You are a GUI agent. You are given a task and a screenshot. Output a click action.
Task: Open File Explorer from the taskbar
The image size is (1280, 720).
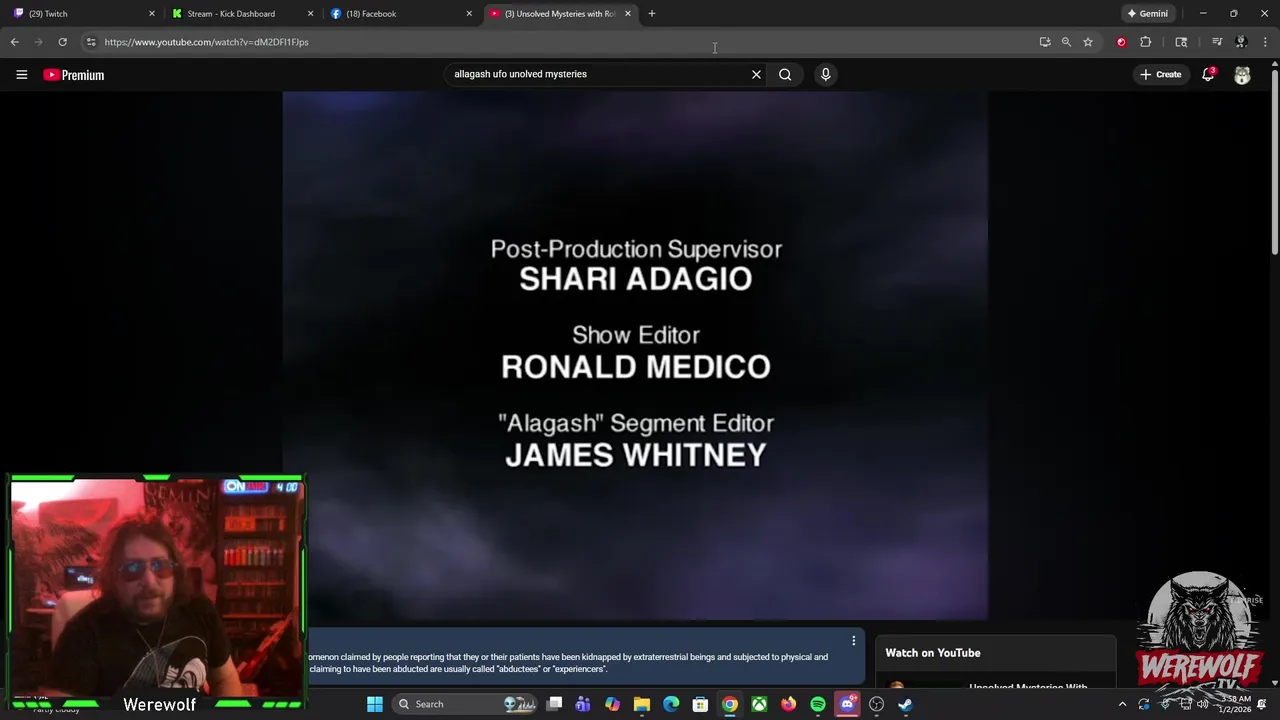point(642,704)
